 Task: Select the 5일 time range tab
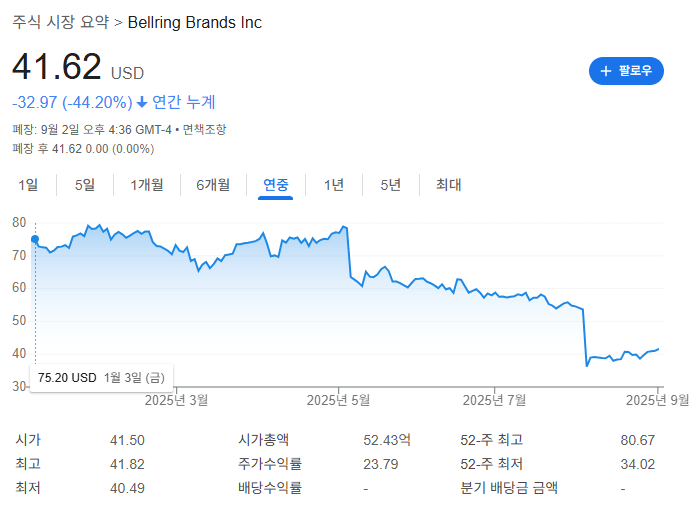[x=85, y=184]
